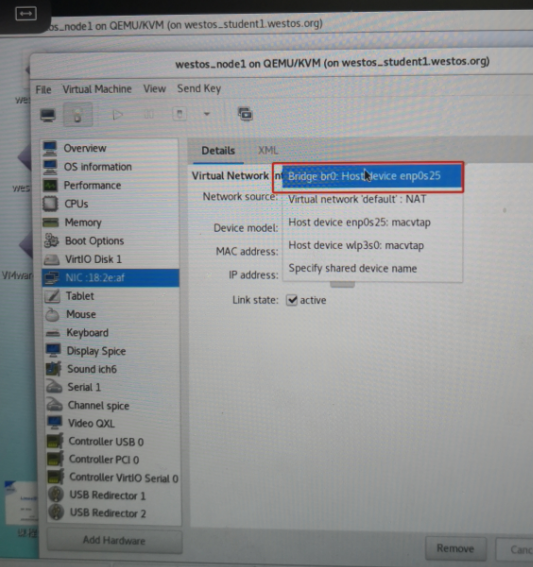This screenshot has height=567, width=533.
Task: Open Controller VirtIO Serial 0 entry
Action: click(114, 478)
